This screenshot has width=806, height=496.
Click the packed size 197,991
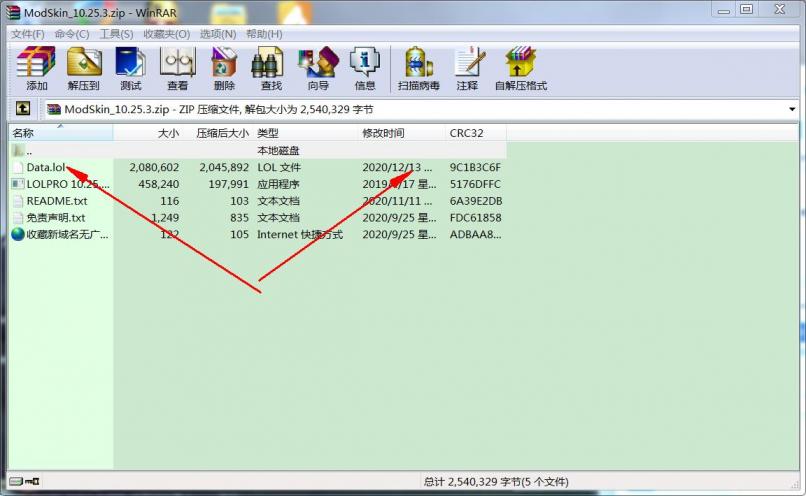228,184
